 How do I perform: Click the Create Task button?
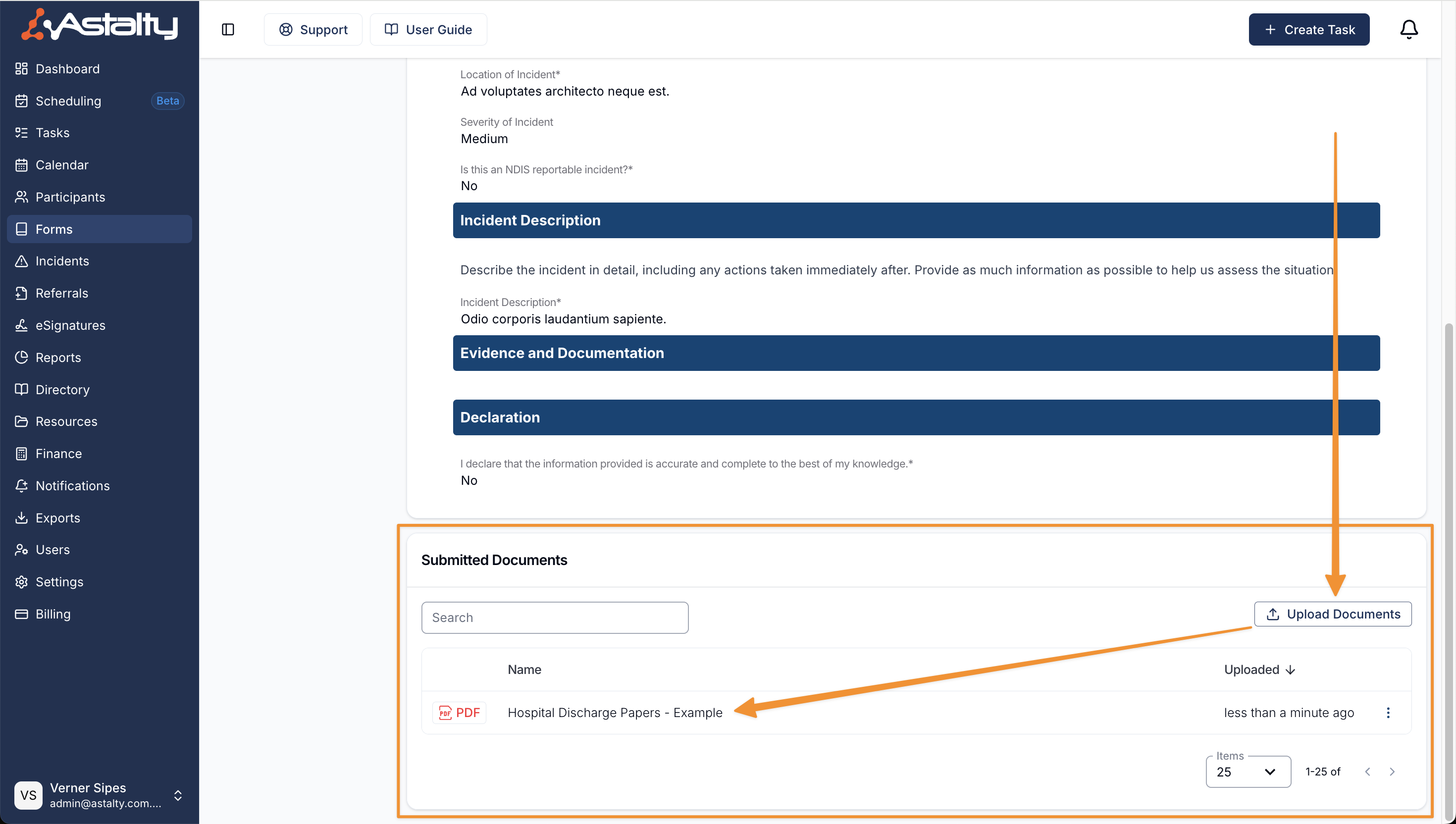pos(1308,29)
